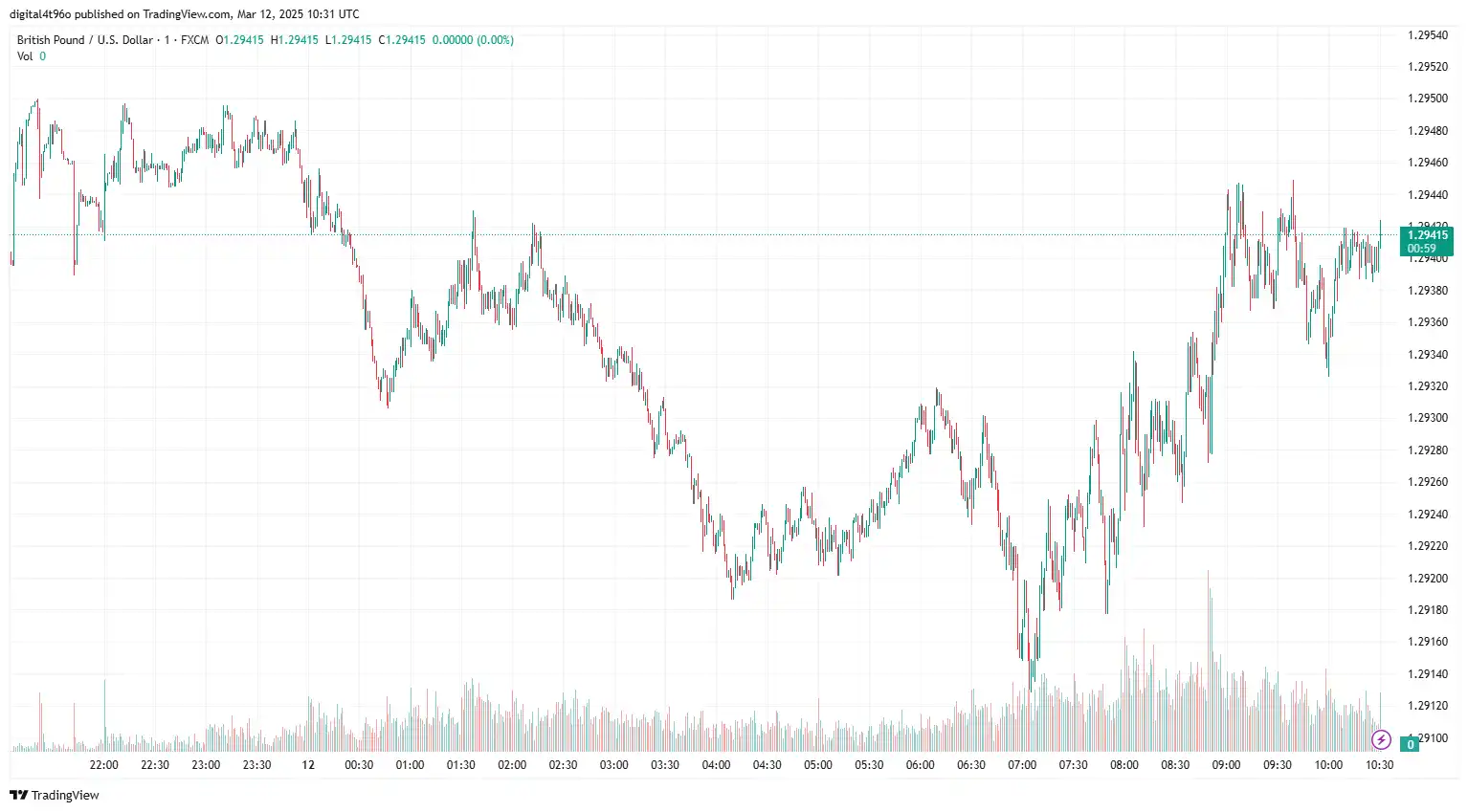
Task: Click the 00:30 time axis label
Action: pos(359,765)
